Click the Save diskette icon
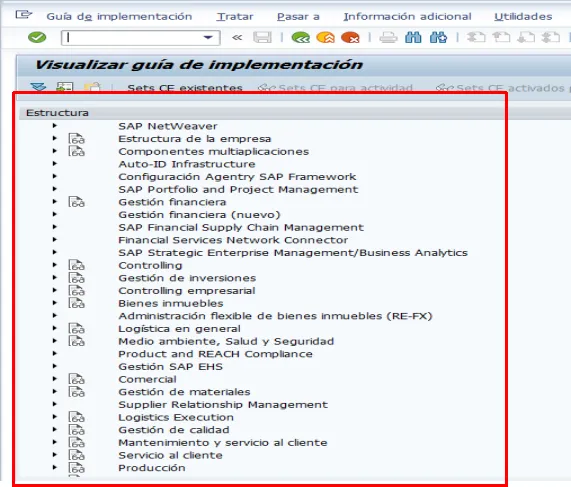The image size is (571, 487). pos(262,38)
